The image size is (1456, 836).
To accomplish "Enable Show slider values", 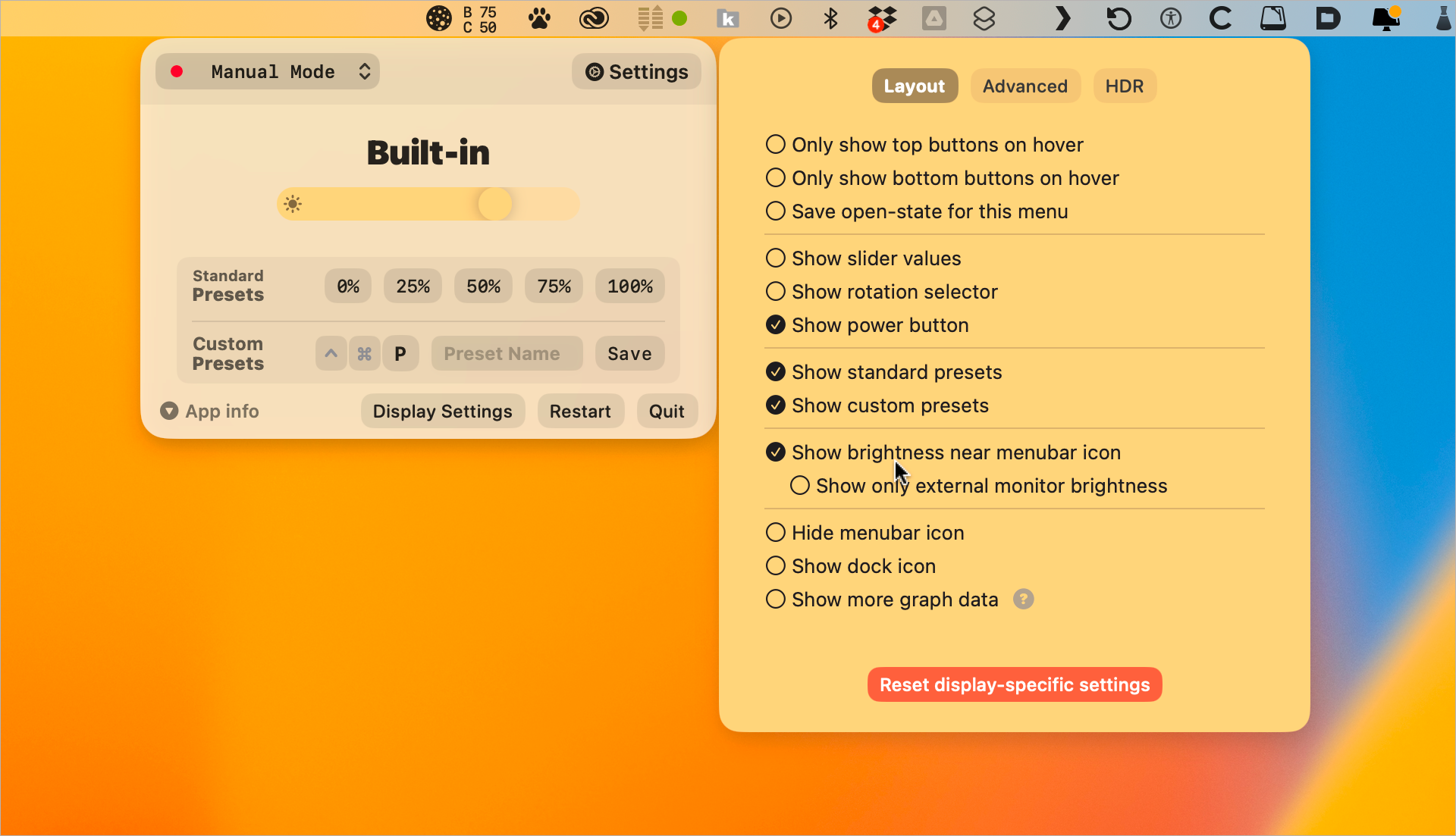I will [x=775, y=258].
